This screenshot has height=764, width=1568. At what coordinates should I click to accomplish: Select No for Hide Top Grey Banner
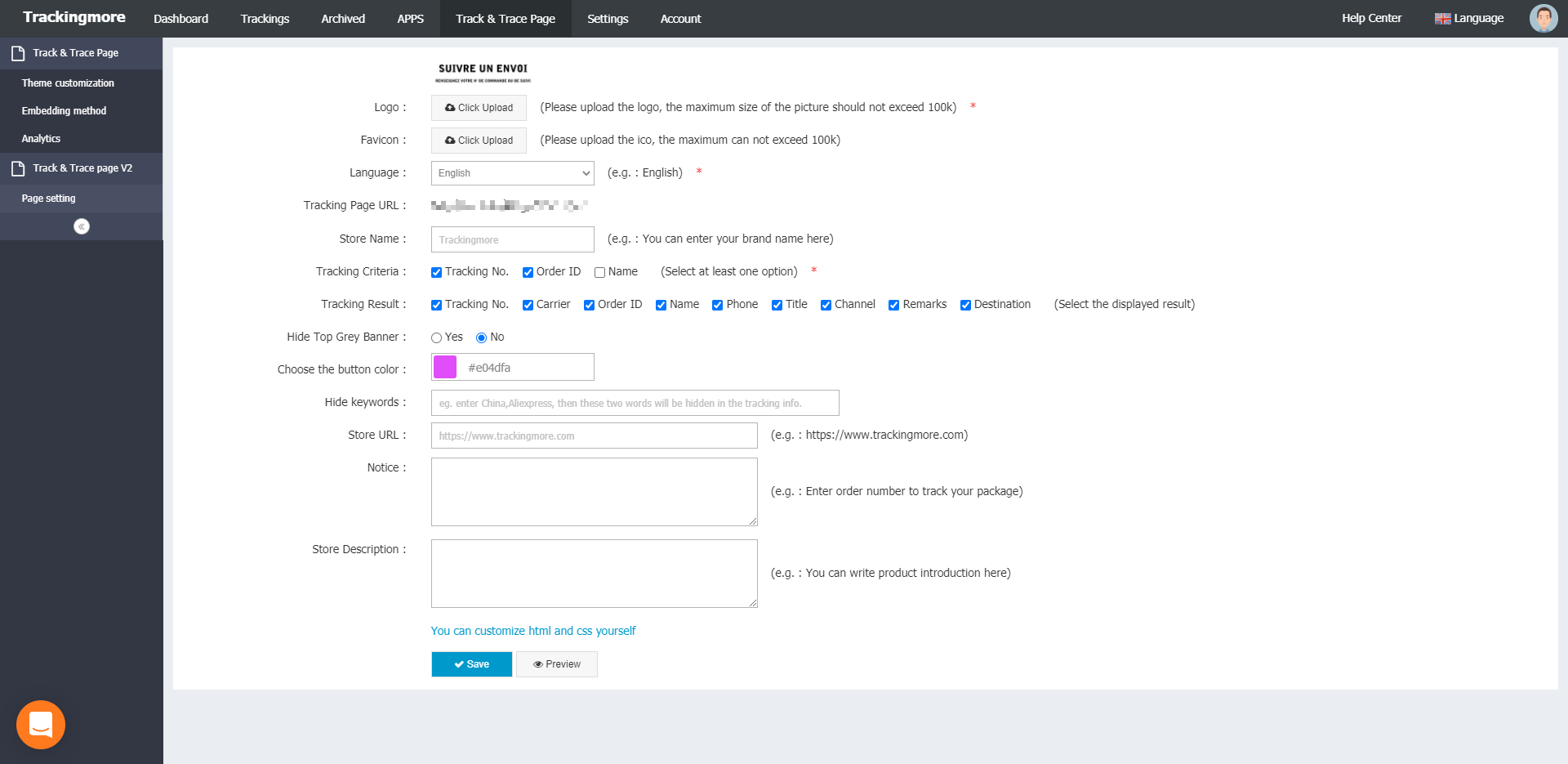coord(481,337)
